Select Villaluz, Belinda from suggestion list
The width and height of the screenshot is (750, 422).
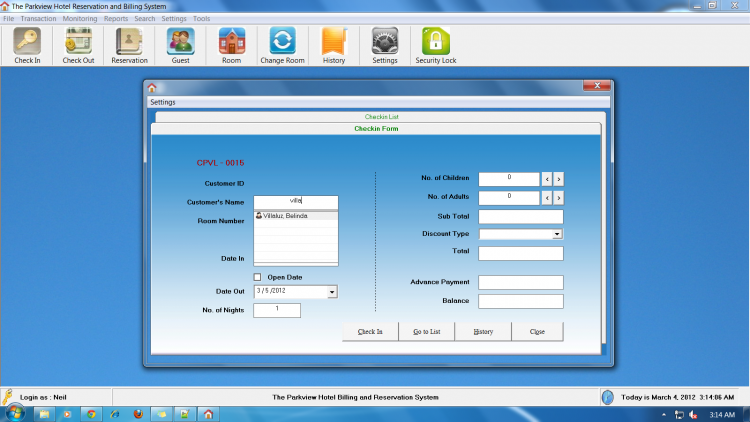coord(296,216)
